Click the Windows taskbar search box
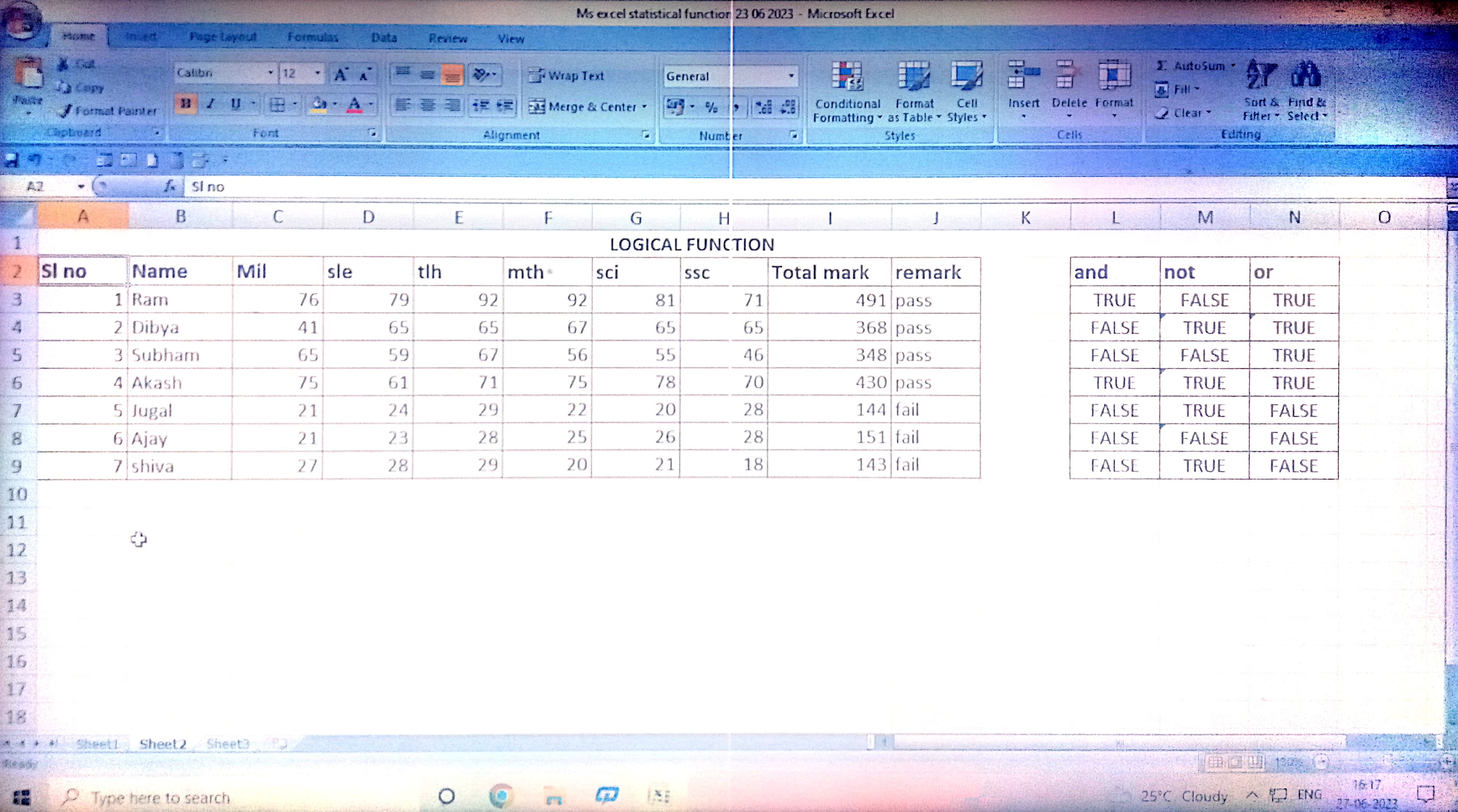The height and width of the screenshot is (812, 1458). coord(161,797)
